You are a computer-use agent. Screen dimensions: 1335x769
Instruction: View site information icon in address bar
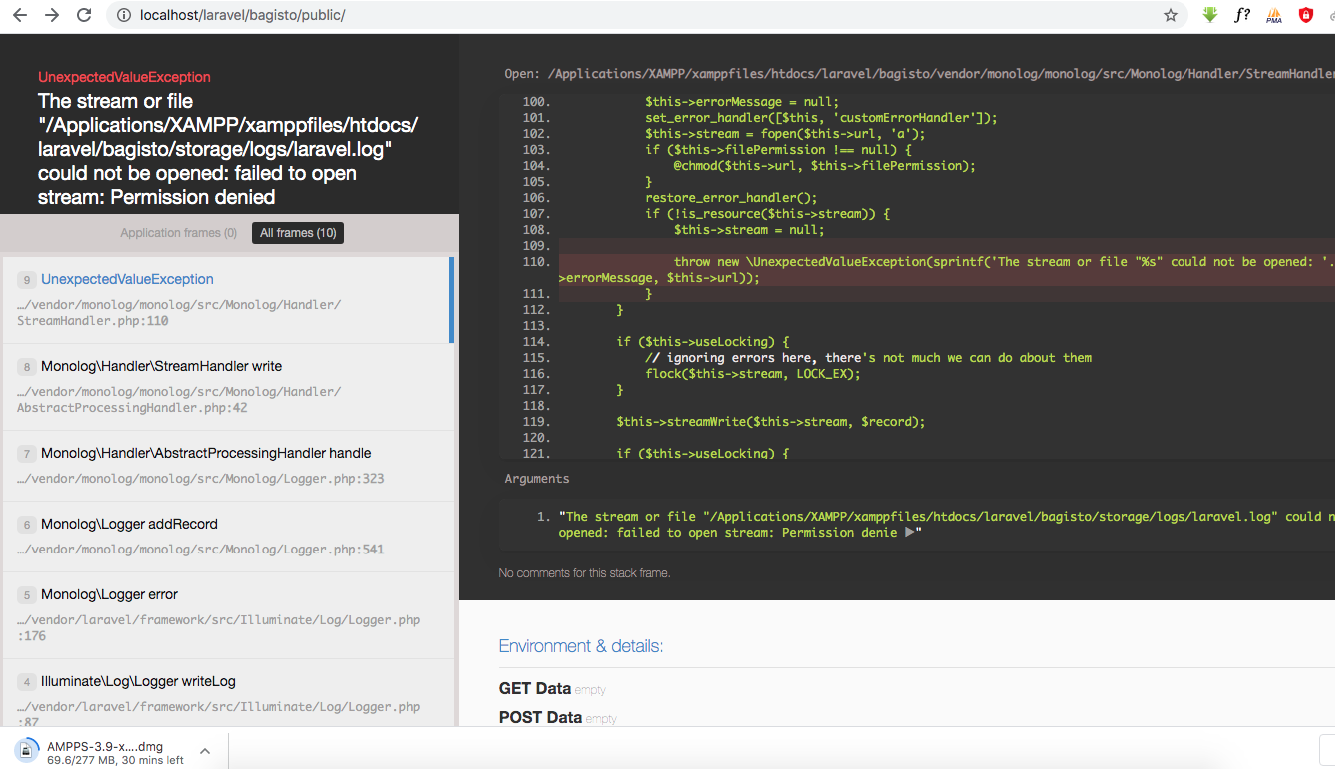(x=124, y=15)
